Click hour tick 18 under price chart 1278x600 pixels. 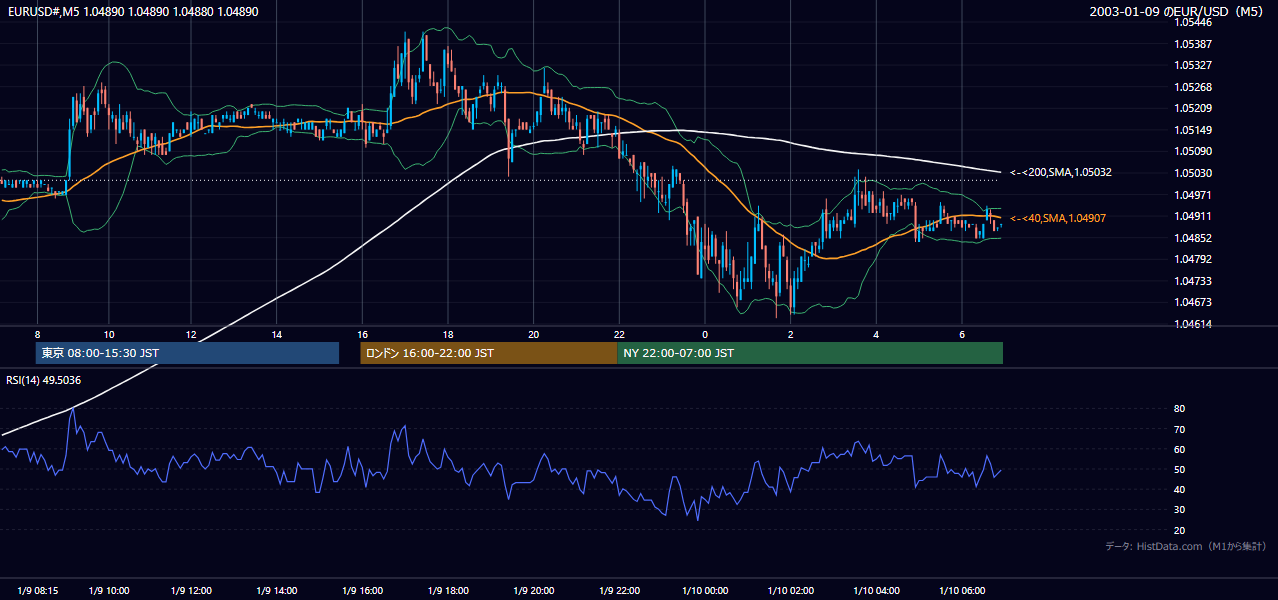pos(448,334)
